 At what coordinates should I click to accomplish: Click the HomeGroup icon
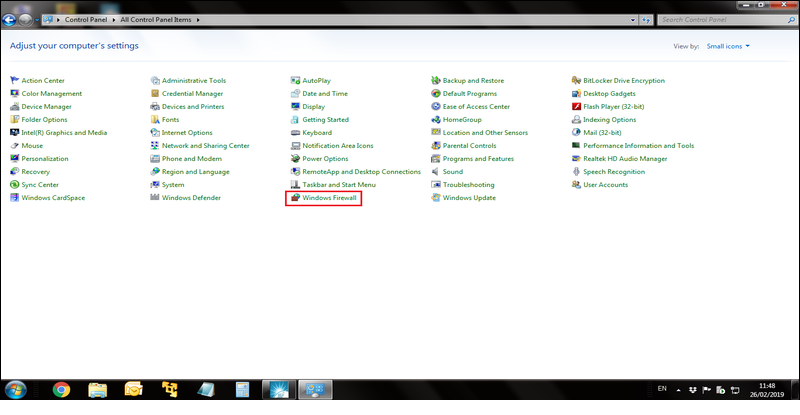point(436,119)
